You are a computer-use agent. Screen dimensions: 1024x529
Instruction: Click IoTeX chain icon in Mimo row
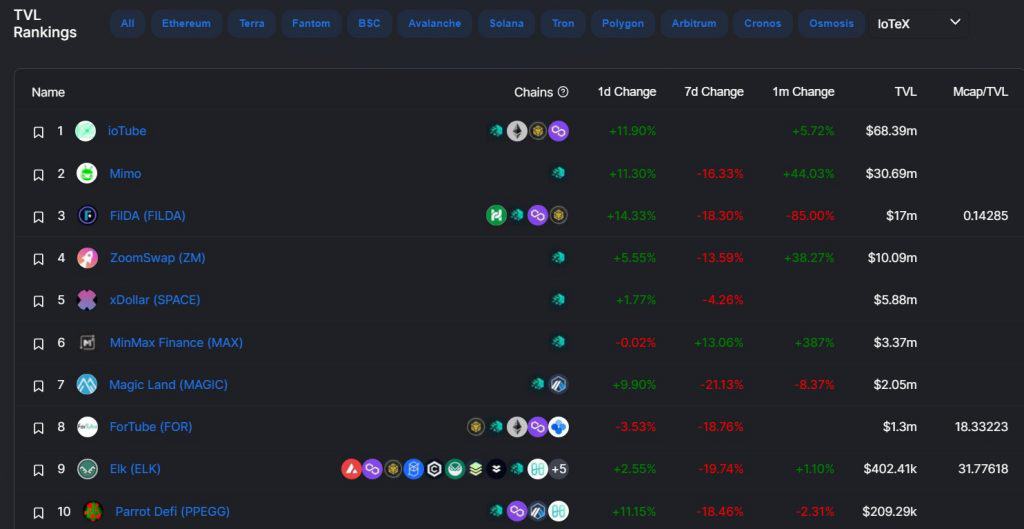click(x=558, y=173)
